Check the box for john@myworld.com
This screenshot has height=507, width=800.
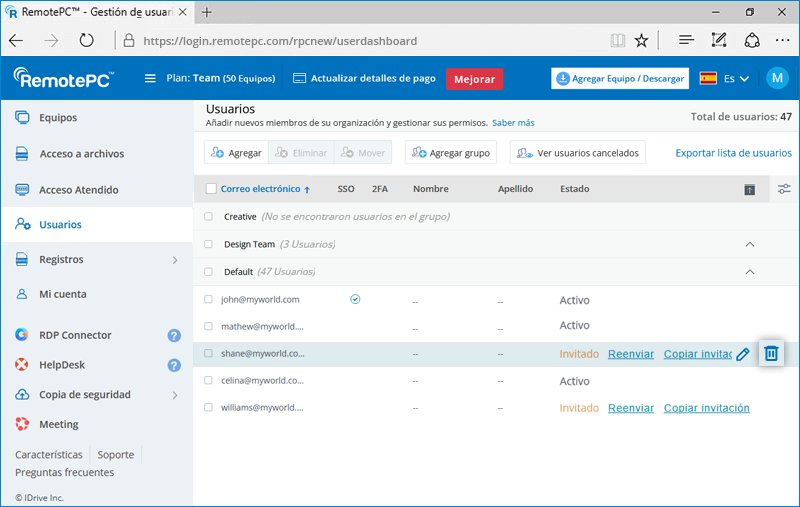click(209, 299)
